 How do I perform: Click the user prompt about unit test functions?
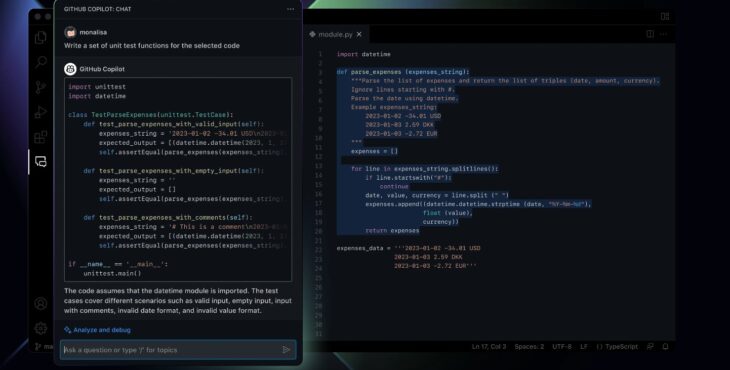pyautogui.click(x=152, y=46)
